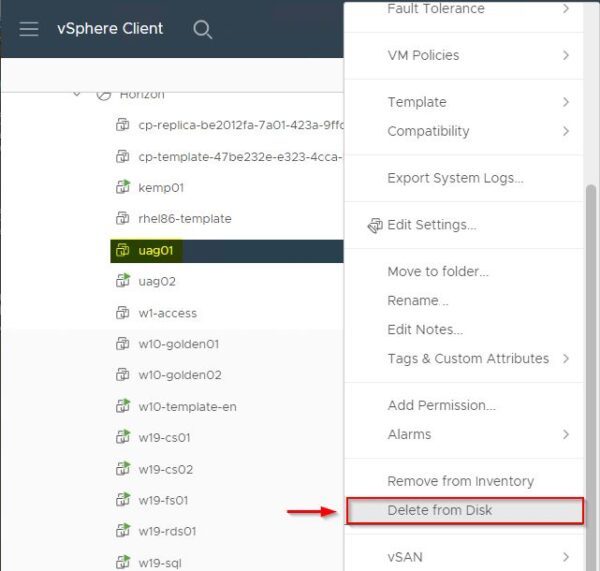The width and height of the screenshot is (600, 571).
Task: Click the w10-template-en VM icon
Action: 123,406
